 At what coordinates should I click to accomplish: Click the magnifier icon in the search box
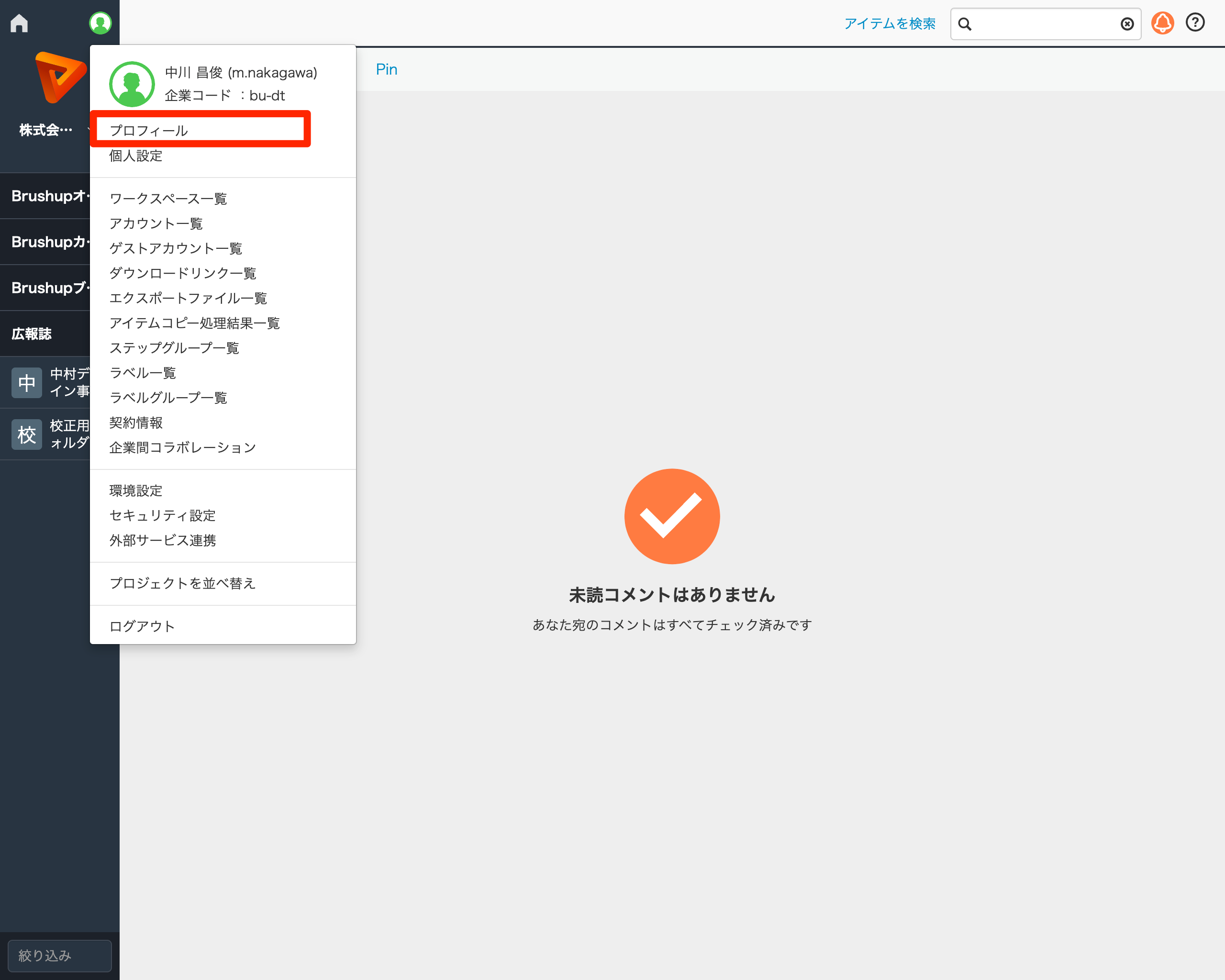pos(965,24)
